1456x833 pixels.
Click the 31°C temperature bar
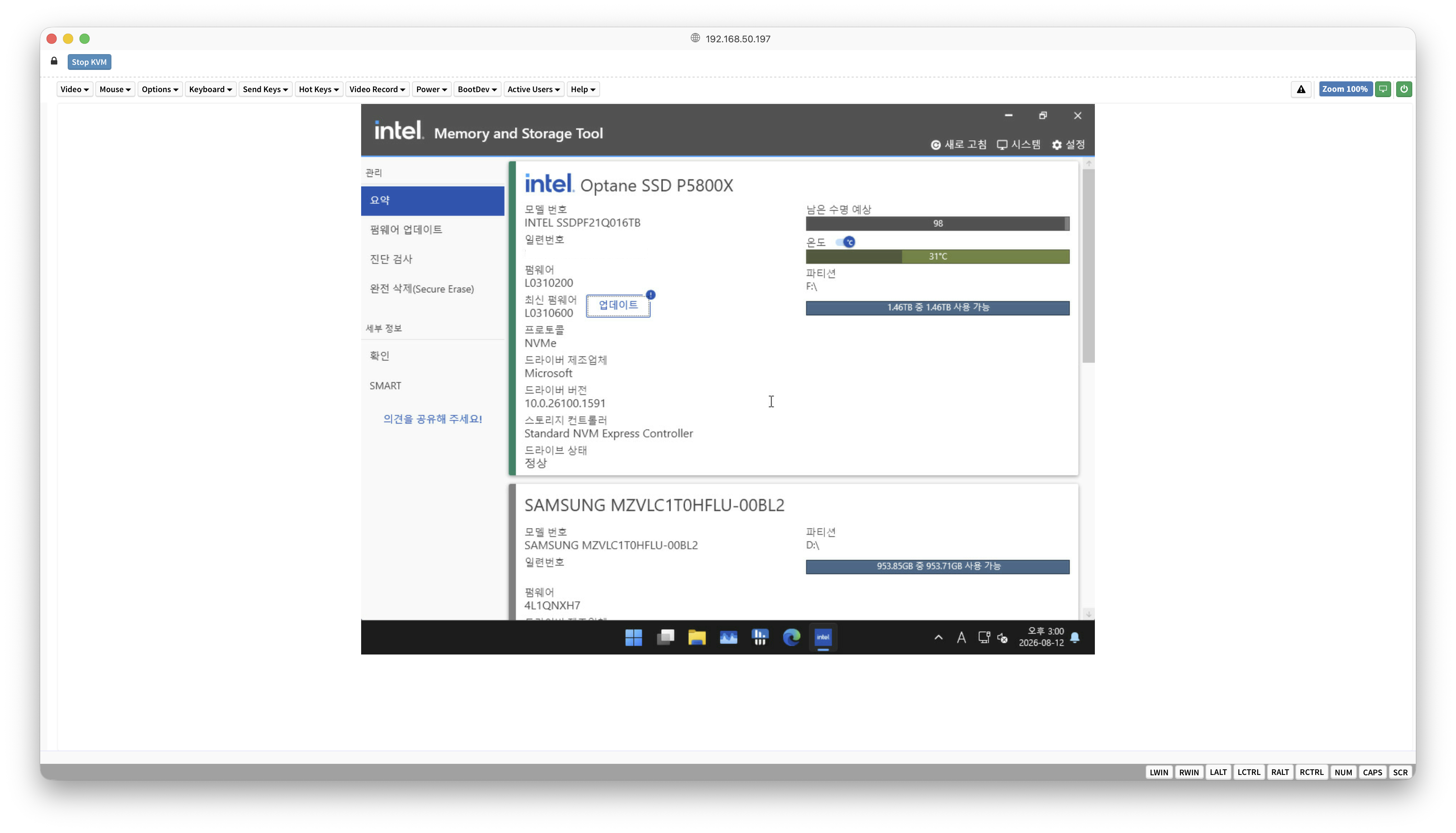pyautogui.click(x=937, y=257)
